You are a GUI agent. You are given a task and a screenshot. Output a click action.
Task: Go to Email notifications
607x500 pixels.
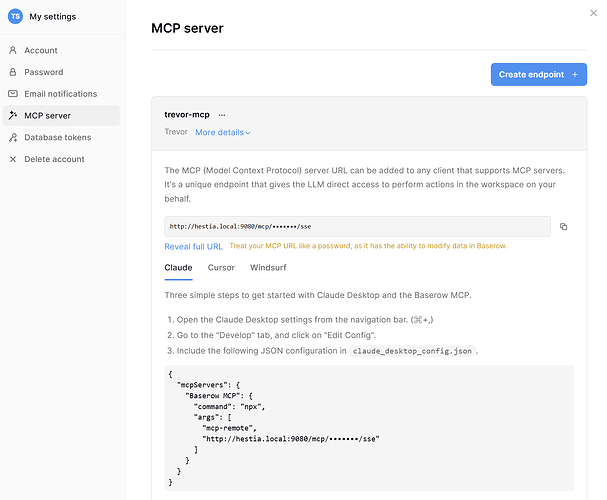[x=61, y=94]
